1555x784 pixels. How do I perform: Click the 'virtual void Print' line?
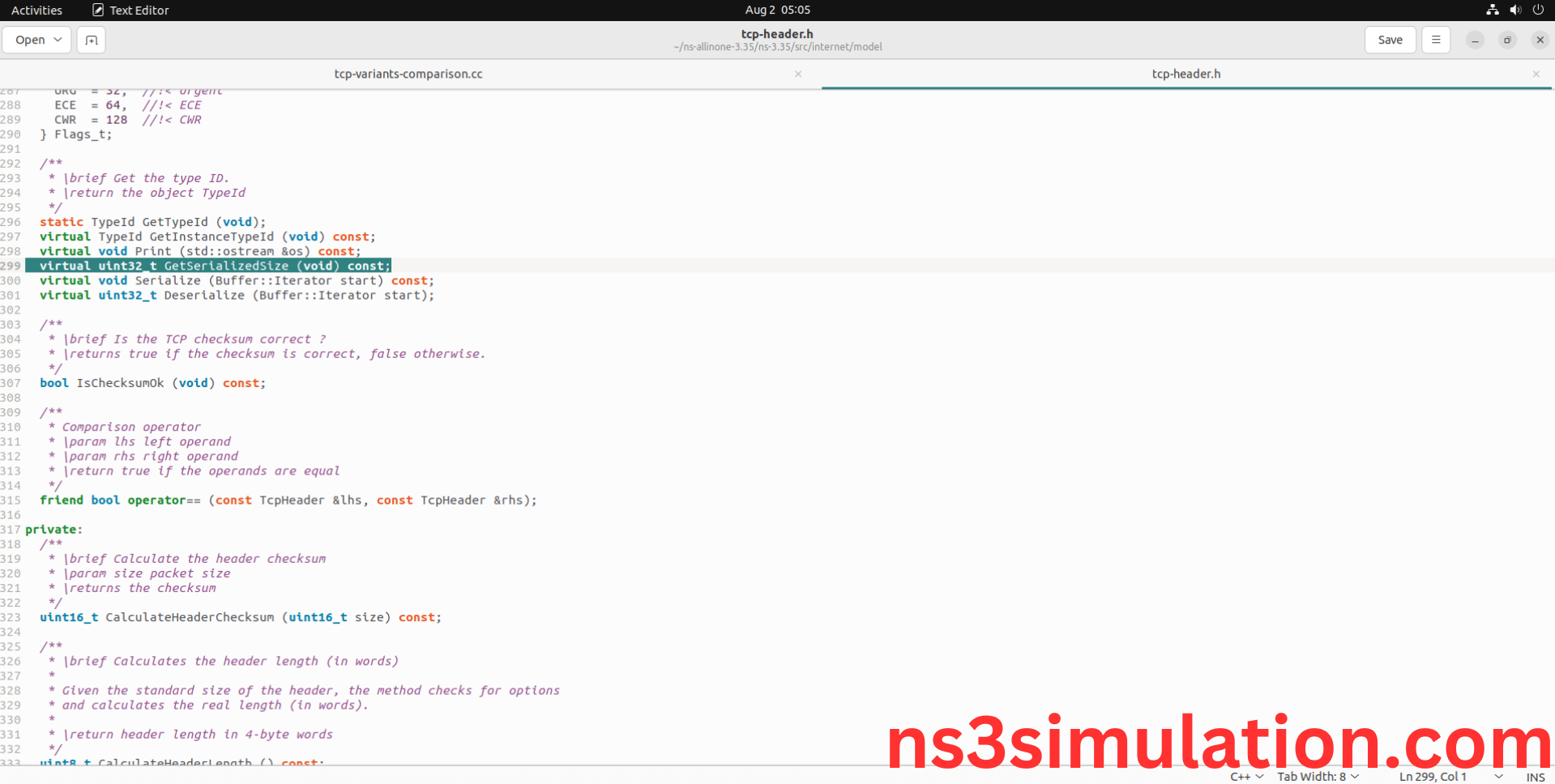coord(200,251)
